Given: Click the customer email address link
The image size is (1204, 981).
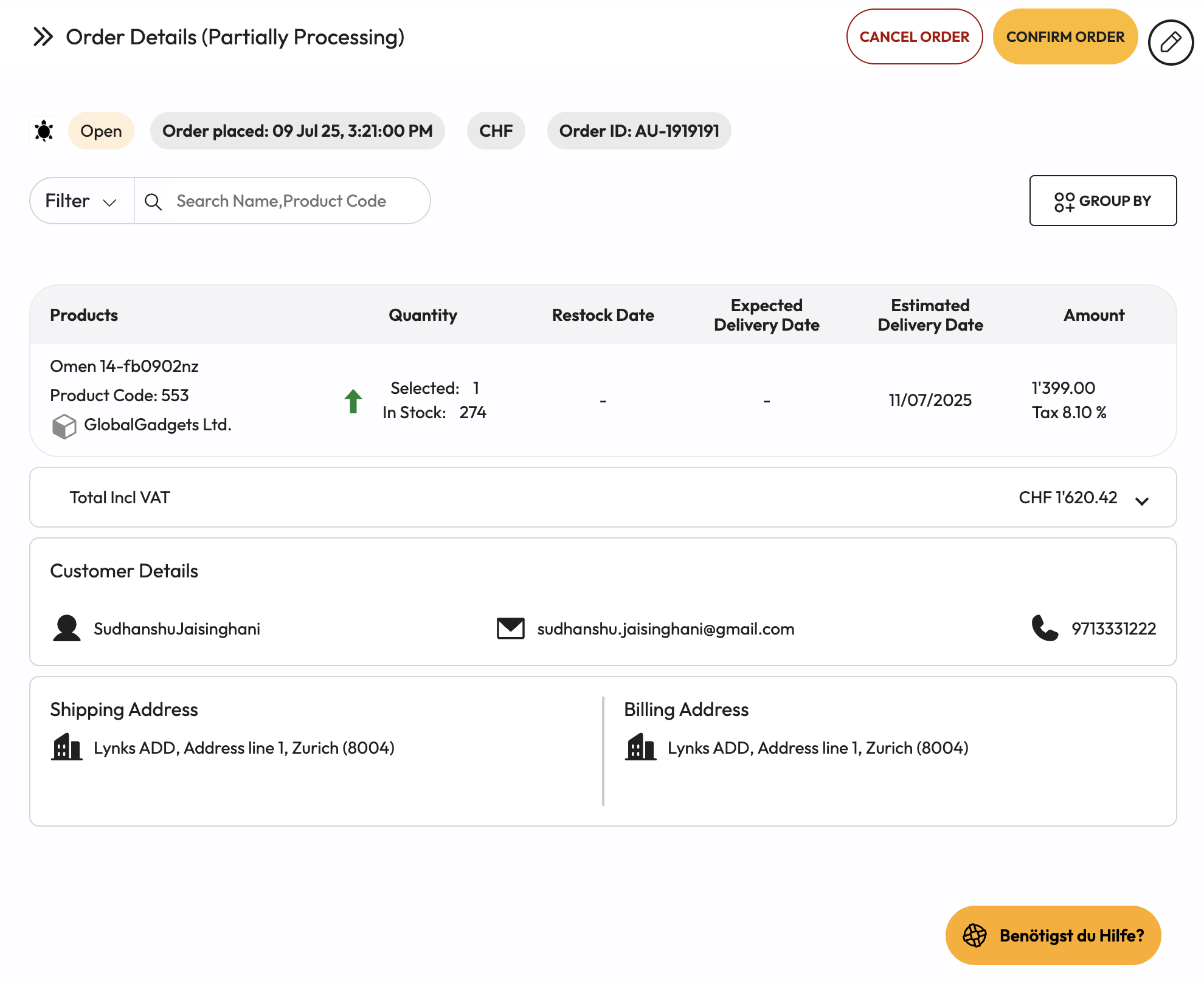Looking at the screenshot, I should 665,628.
